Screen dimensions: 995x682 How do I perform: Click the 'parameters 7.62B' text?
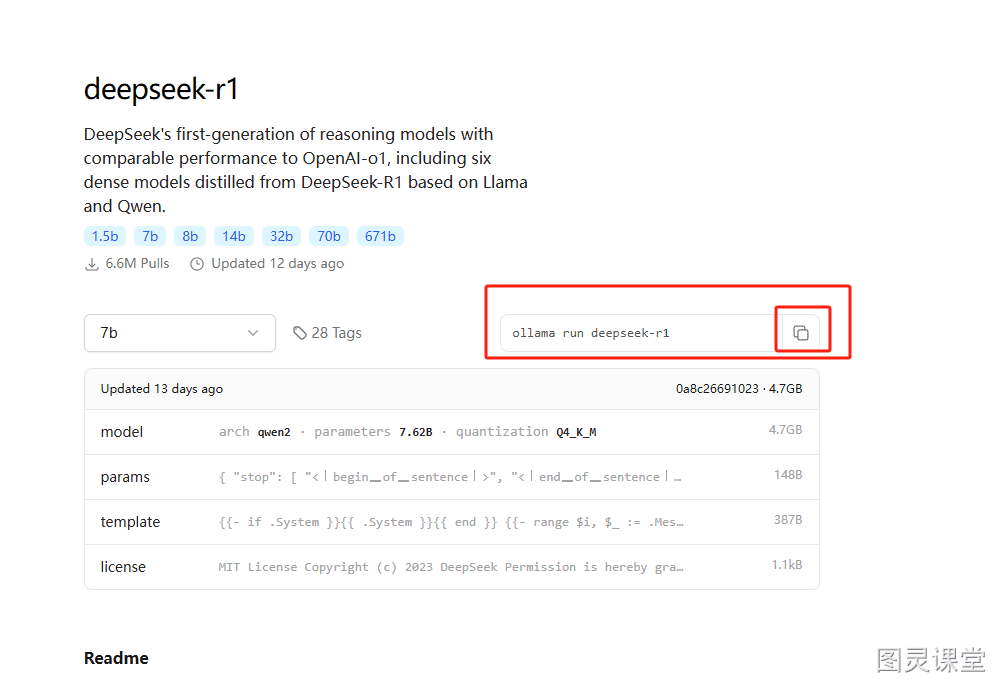tap(373, 432)
